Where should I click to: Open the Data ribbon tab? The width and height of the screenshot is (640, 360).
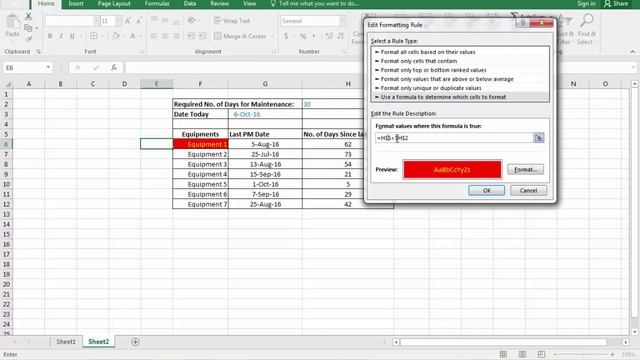(x=190, y=4)
